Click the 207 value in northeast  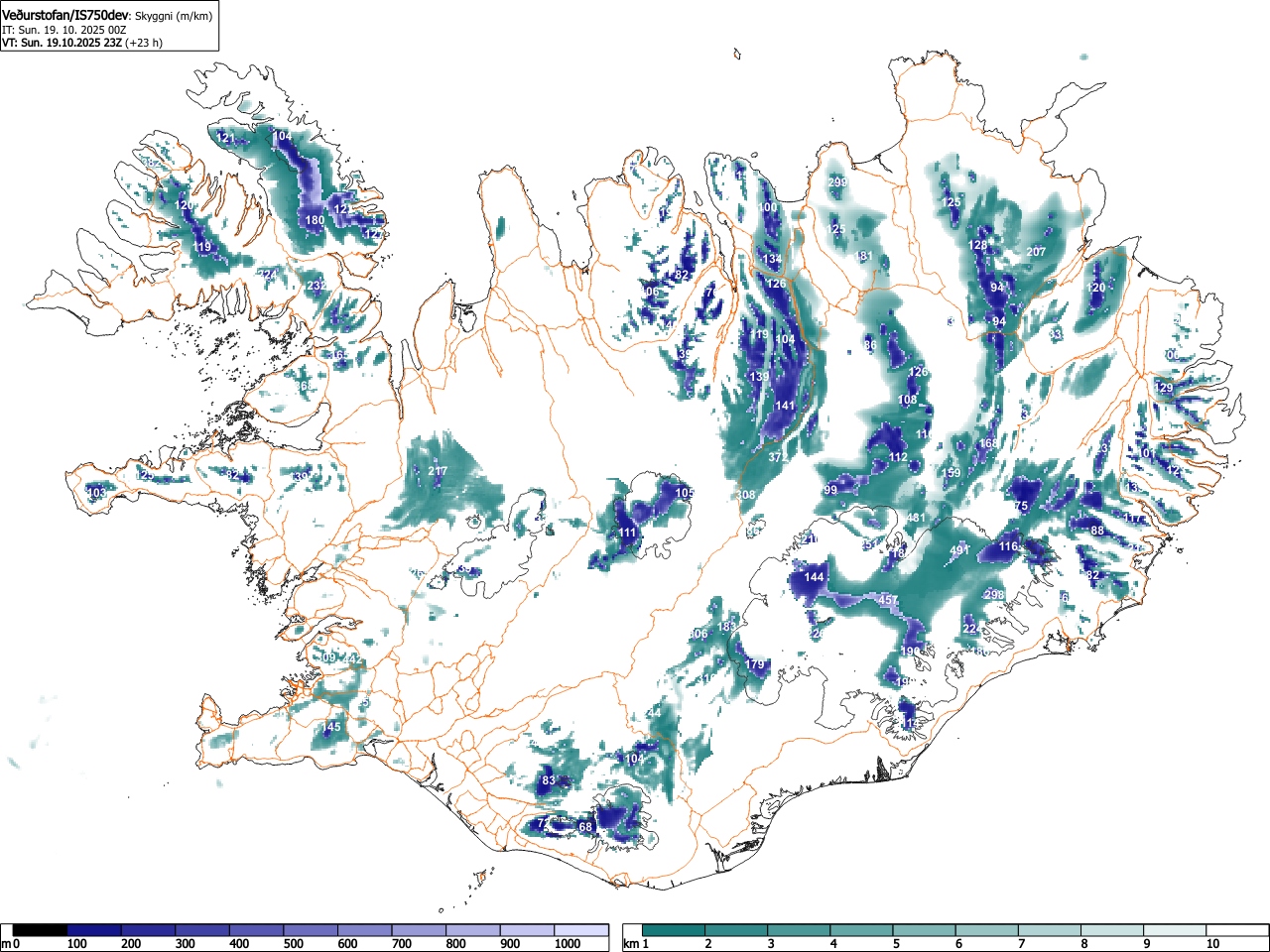coord(1036,252)
